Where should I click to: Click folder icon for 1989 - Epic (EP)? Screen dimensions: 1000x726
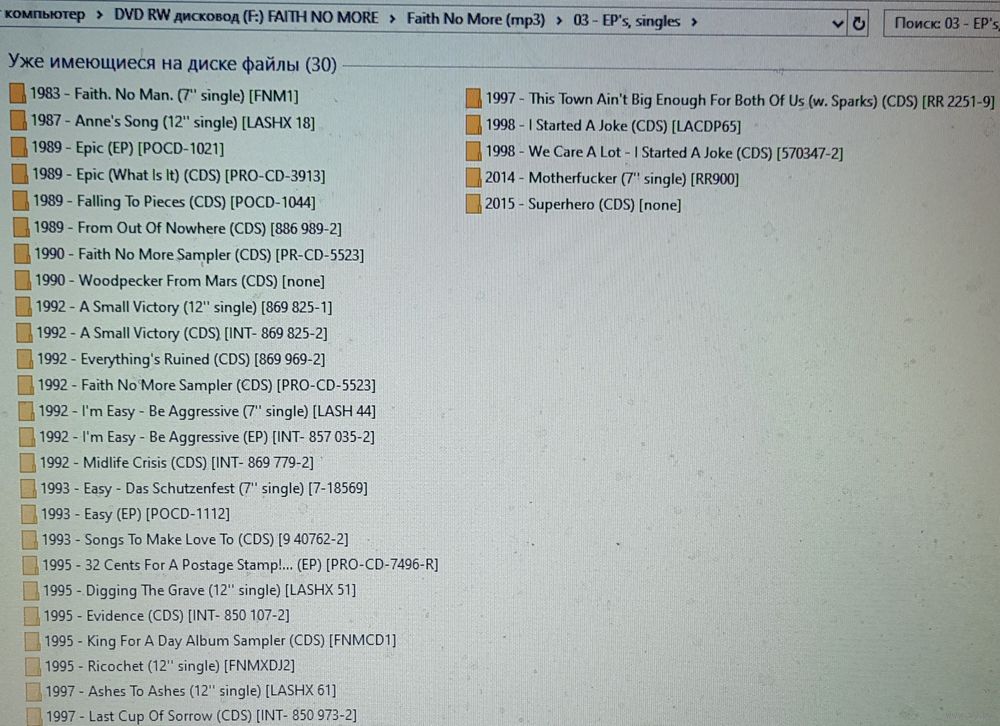[x=19, y=147]
